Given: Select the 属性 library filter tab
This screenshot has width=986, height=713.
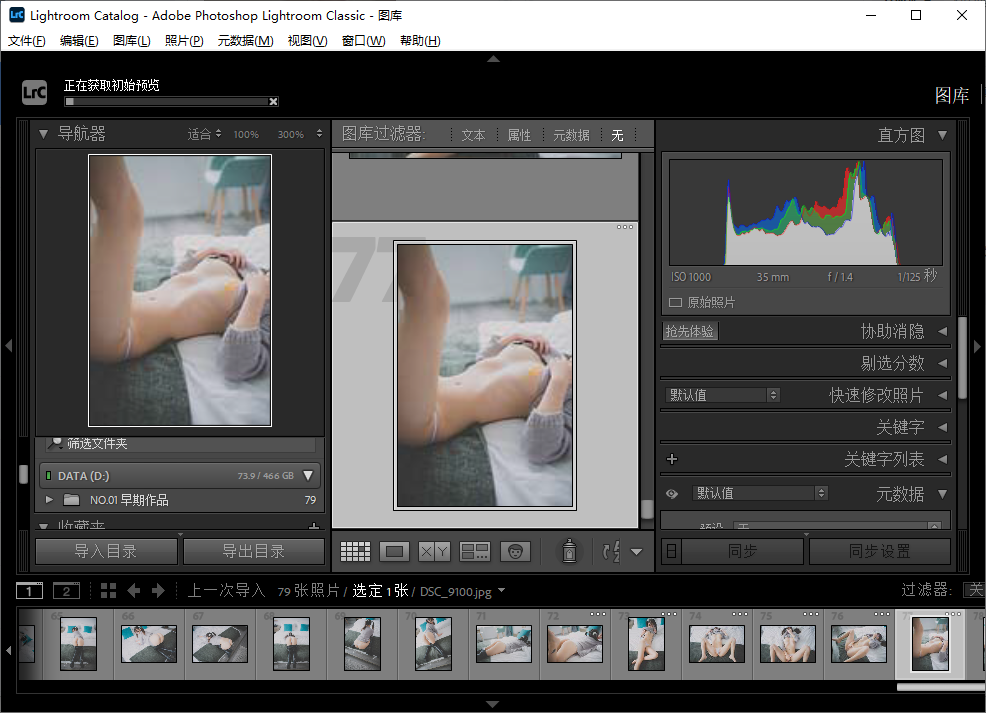Looking at the screenshot, I should click(519, 135).
